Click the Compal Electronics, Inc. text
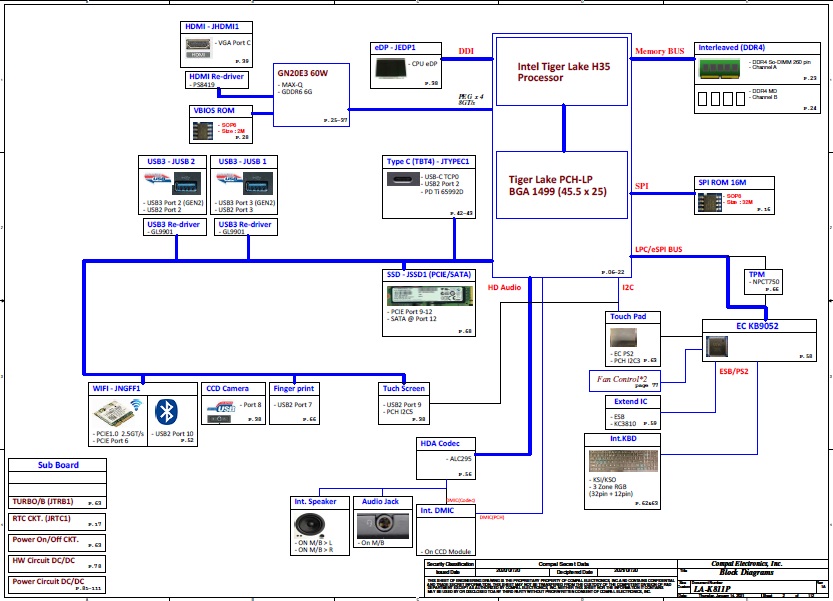This screenshot has height=601, width=833. [746, 564]
